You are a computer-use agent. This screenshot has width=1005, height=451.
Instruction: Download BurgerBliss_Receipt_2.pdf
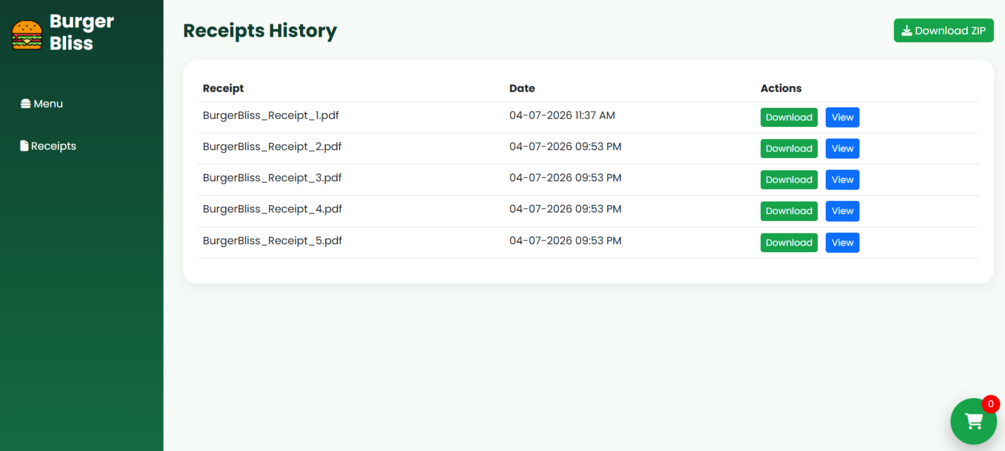point(789,149)
